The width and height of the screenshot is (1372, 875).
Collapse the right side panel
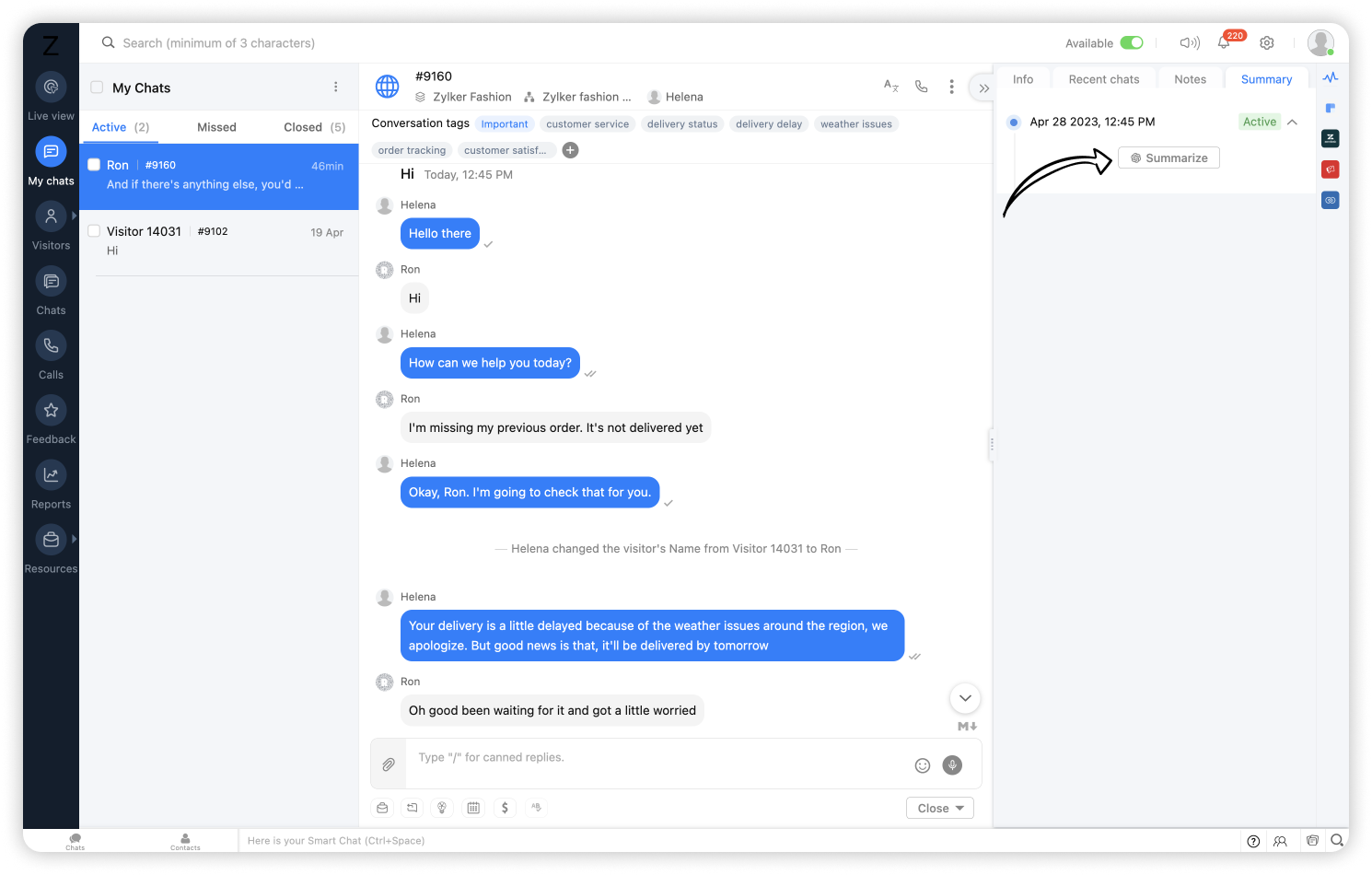coord(983,88)
